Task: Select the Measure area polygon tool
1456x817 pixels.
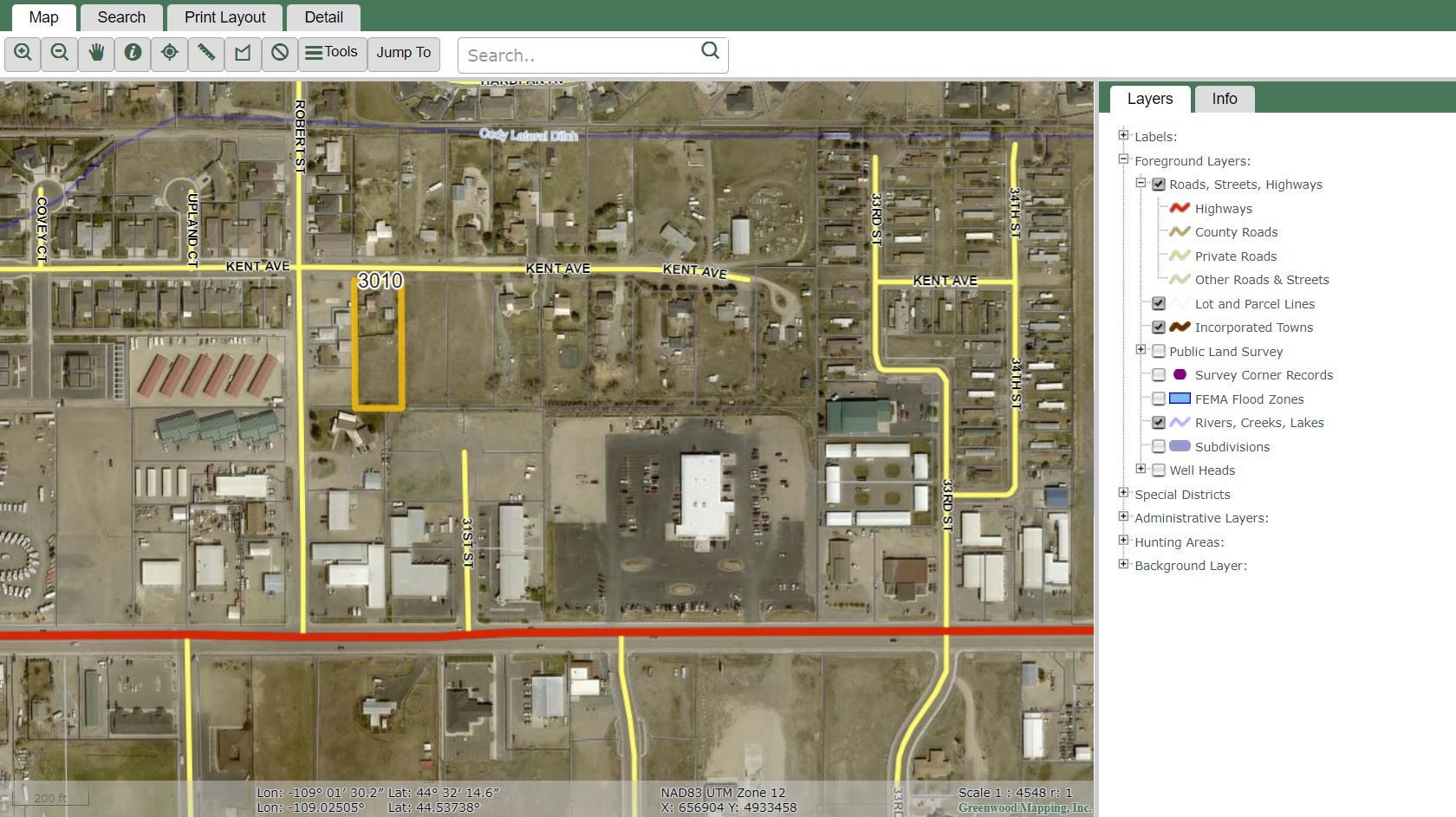Action: pyautogui.click(x=243, y=53)
